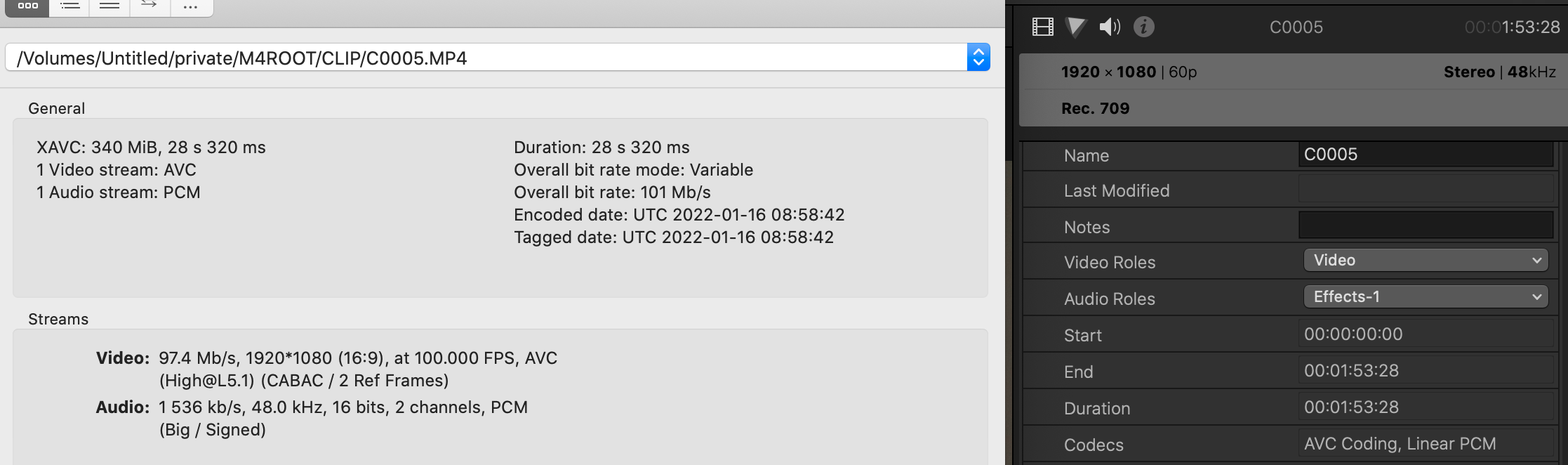This screenshot has height=465, width=1568.
Task: Open the Video inspector filmstrip icon
Action: click(x=1042, y=27)
